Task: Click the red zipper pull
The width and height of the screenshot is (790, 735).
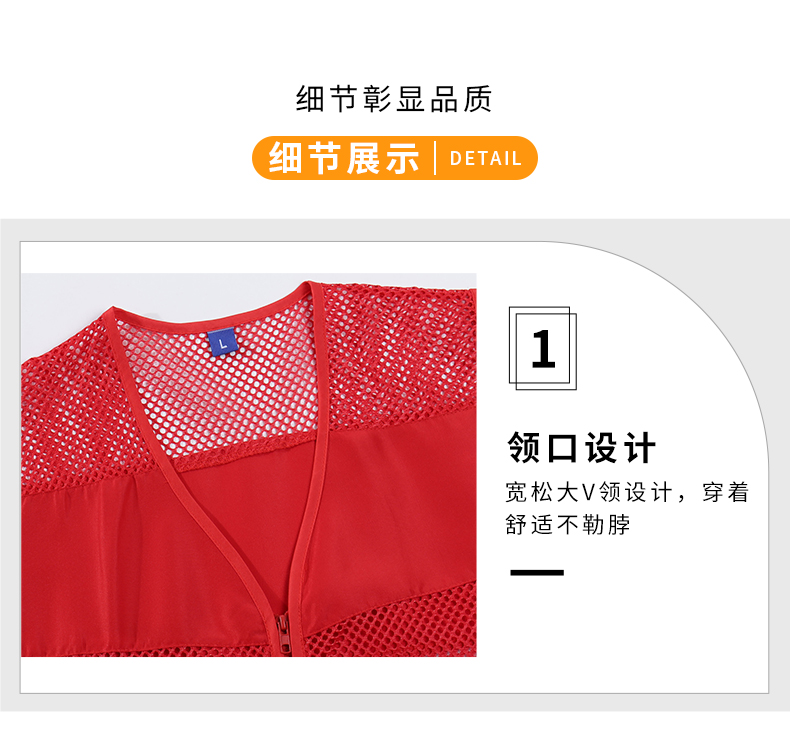Action: click(x=284, y=634)
